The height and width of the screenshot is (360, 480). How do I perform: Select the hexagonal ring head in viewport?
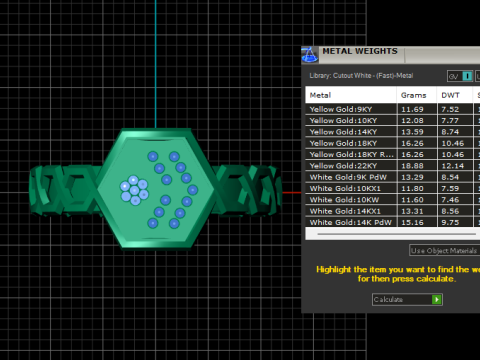156,189
